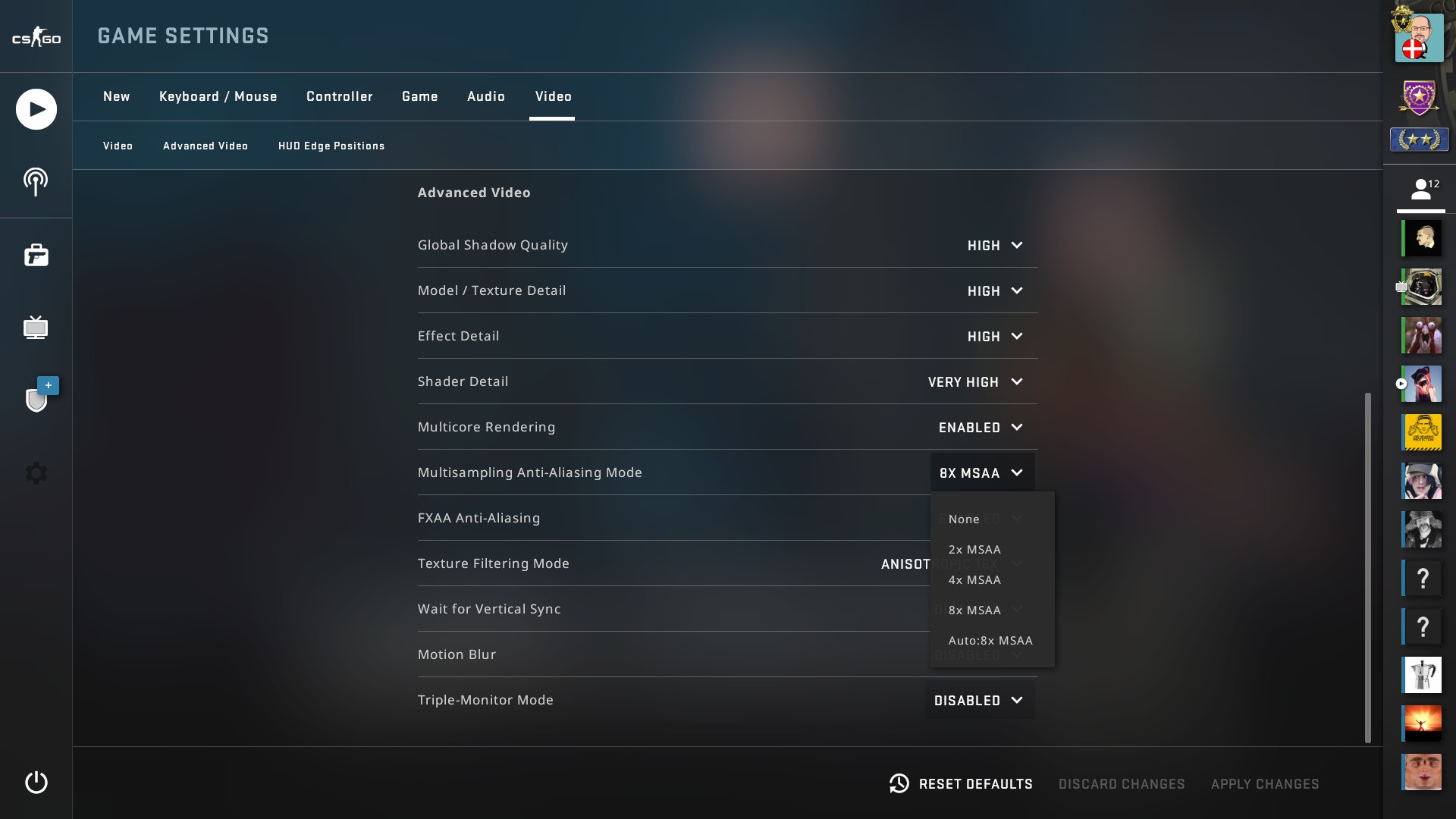Viewport: 1456px width, 819px height.
Task: Open the Watch TV icon in the sidebar
Action: click(36, 328)
